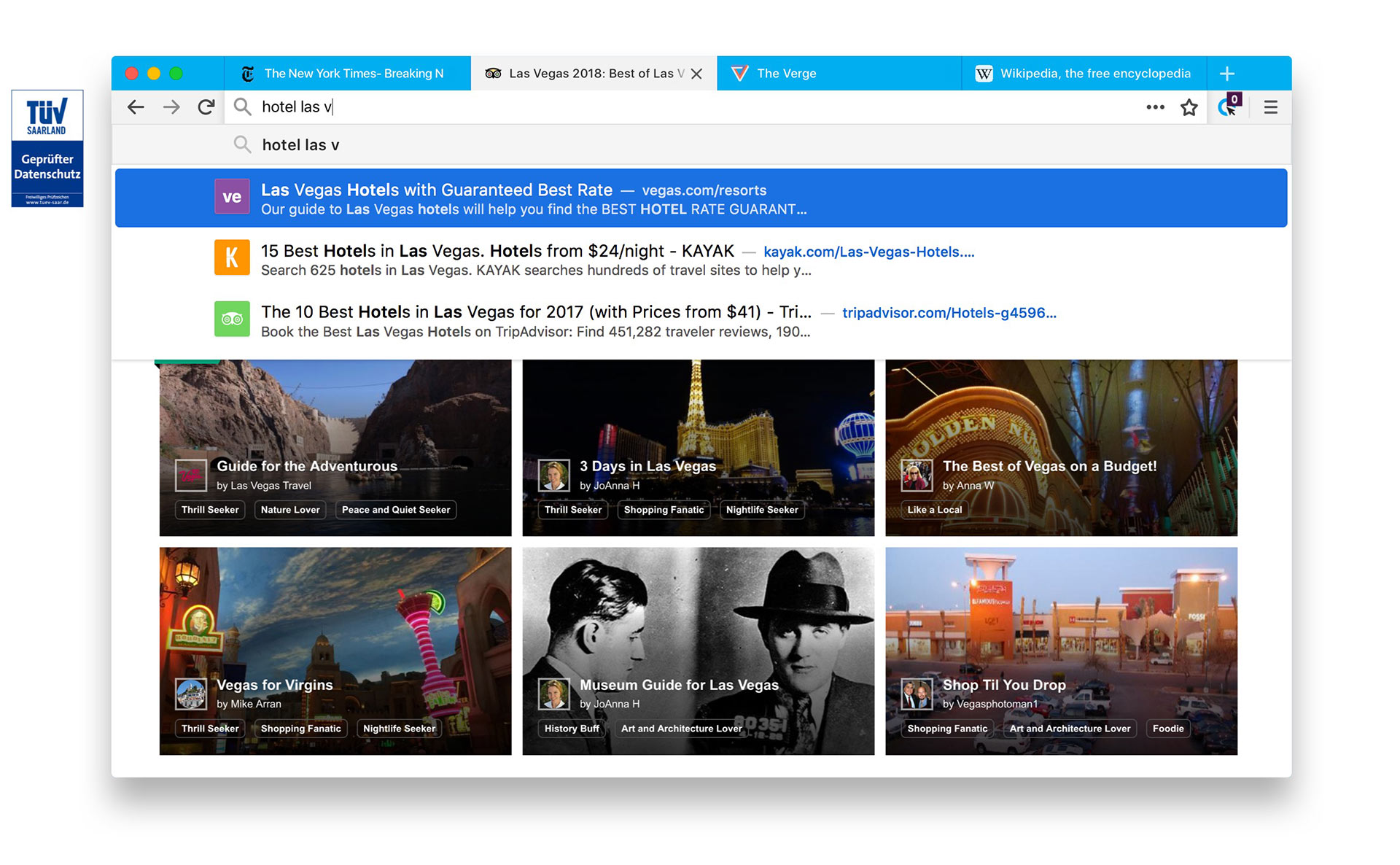Click Mike Arran author avatar
The width and height of the screenshot is (1400, 865).
coord(191,694)
